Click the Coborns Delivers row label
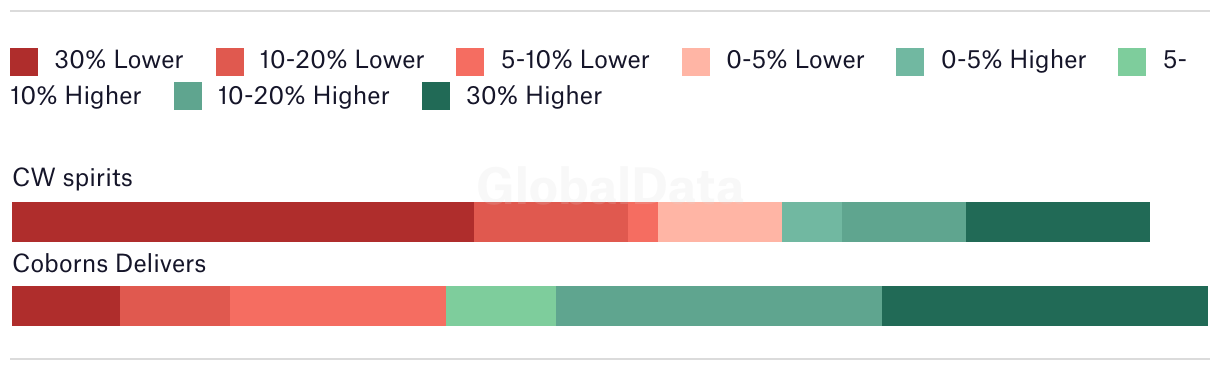 (109, 264)
